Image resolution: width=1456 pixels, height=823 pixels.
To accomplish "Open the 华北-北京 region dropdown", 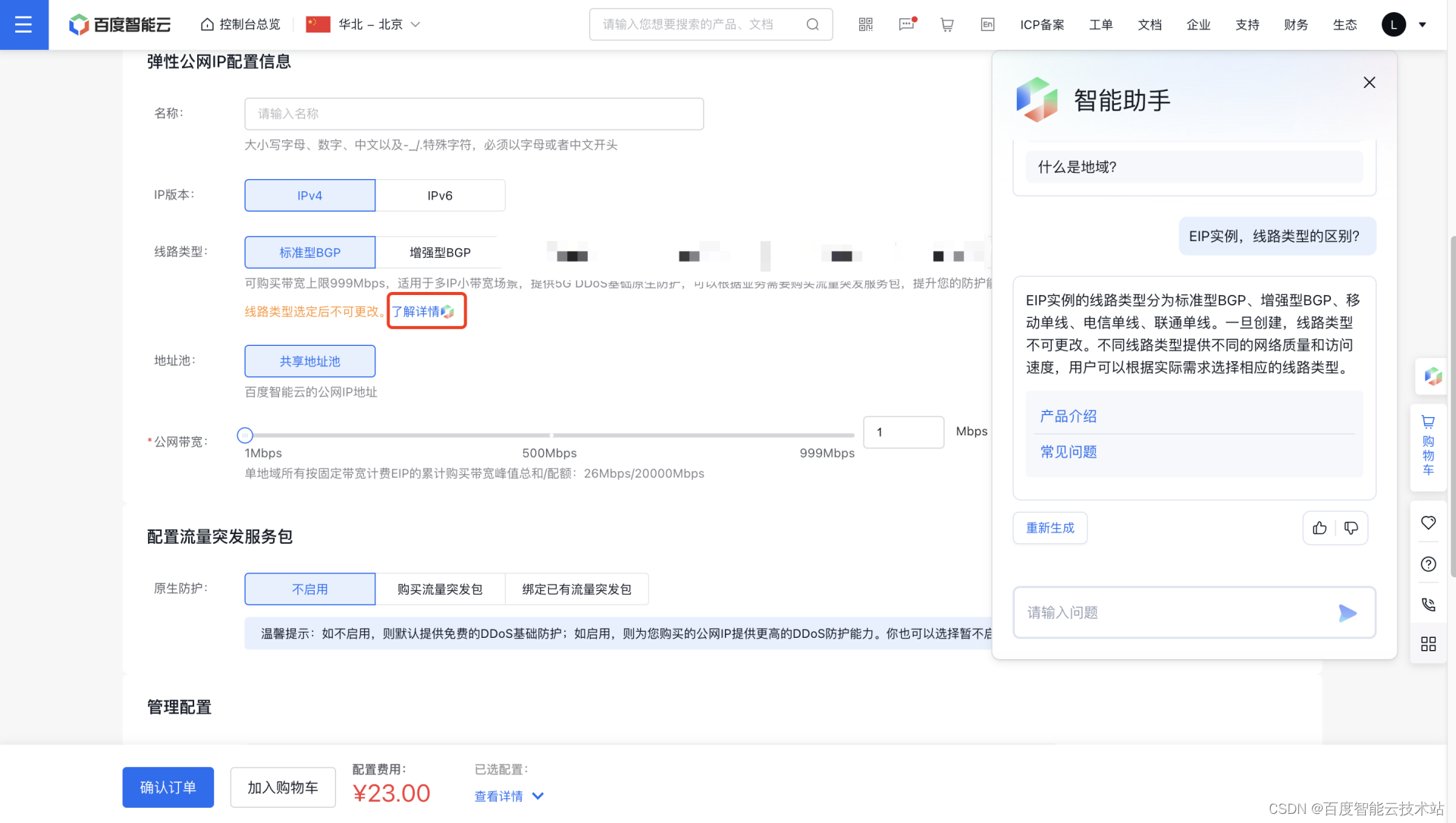I will (362, 24).
